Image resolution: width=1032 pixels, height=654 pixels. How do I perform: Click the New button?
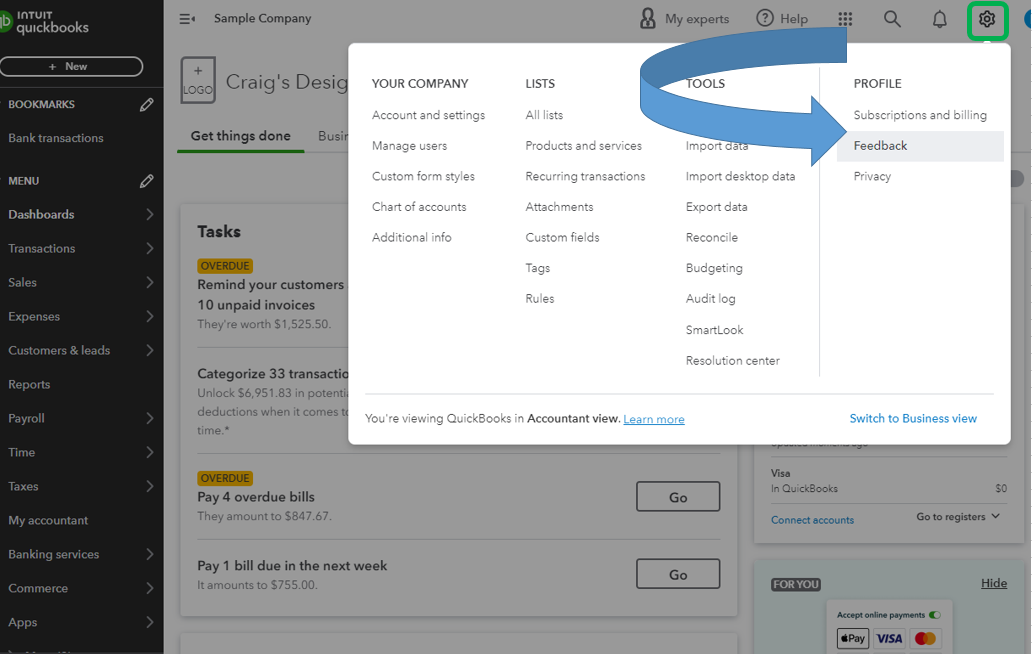click(71, 66)
